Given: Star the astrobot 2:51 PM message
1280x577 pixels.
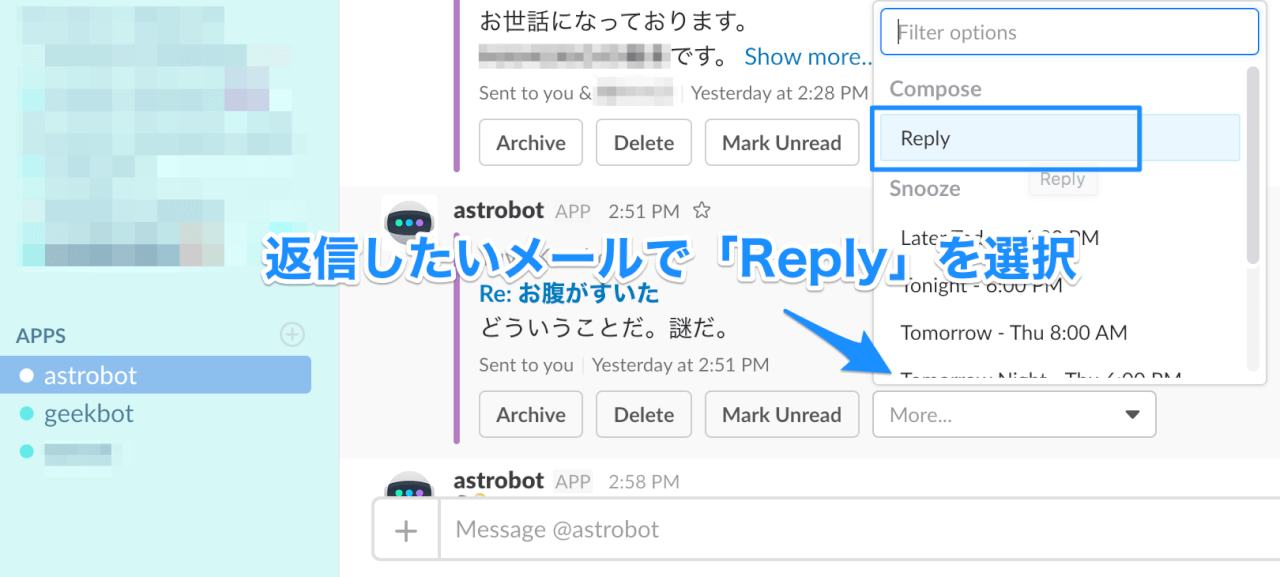Looking at the screenshot, I should click(702, 211).
